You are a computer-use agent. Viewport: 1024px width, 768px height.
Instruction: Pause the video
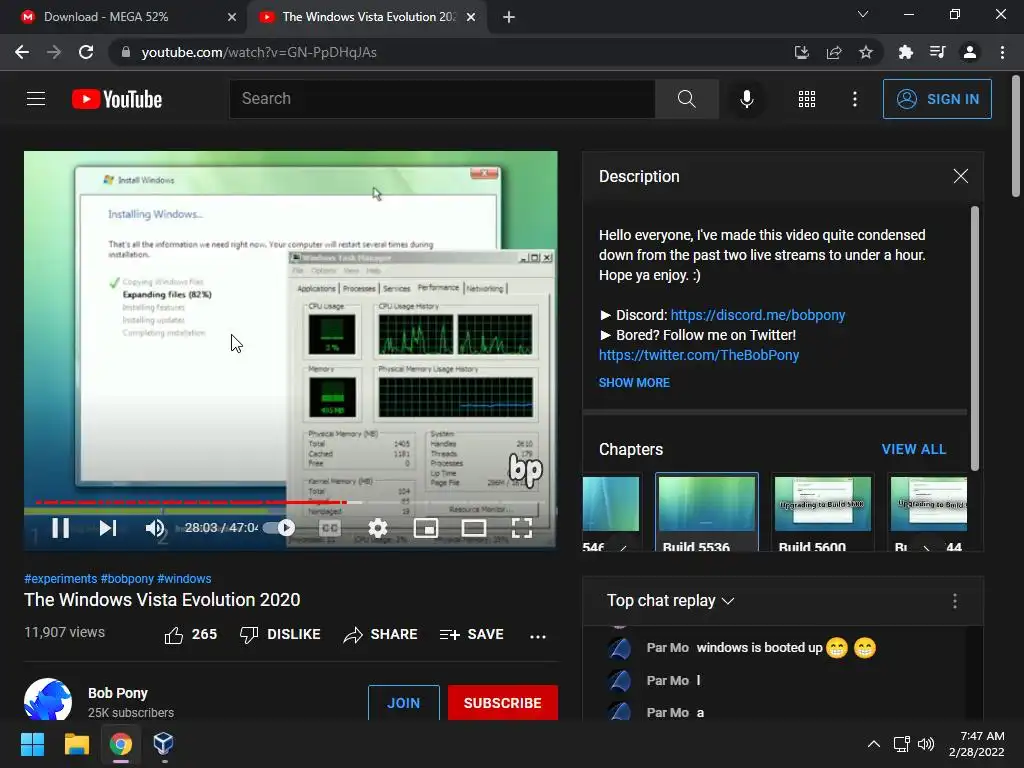pos(61,528)
